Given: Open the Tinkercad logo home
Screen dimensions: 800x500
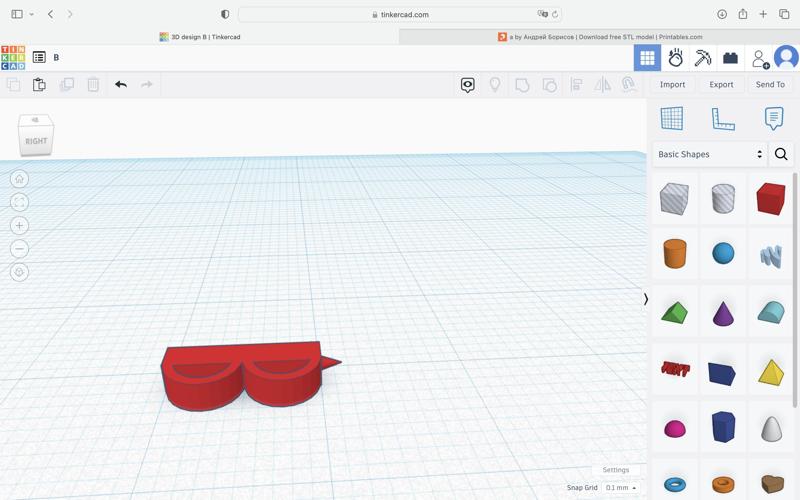Looking at the screenshot, I should pos(13,58).
